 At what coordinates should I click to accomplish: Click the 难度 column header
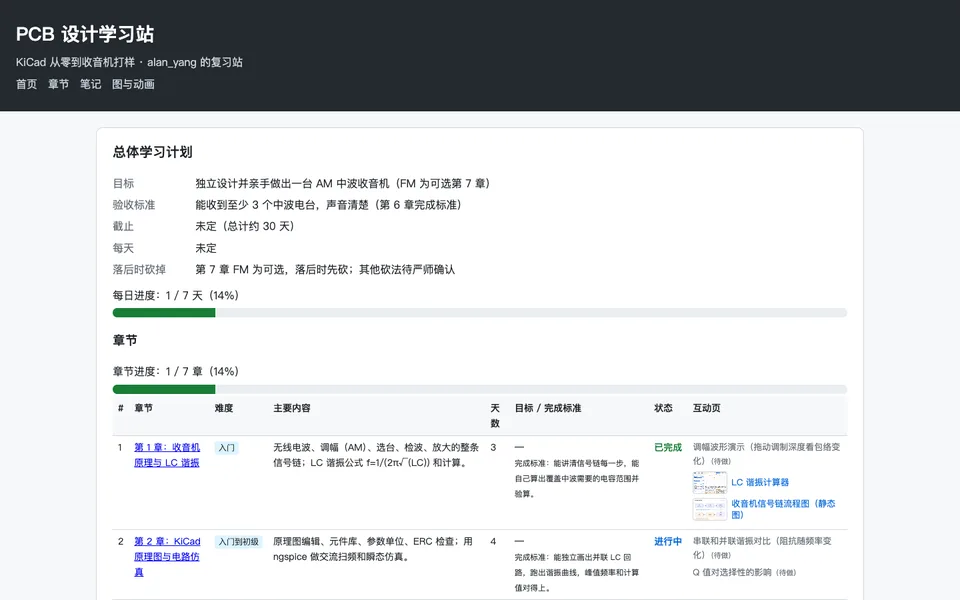point(223,408)
